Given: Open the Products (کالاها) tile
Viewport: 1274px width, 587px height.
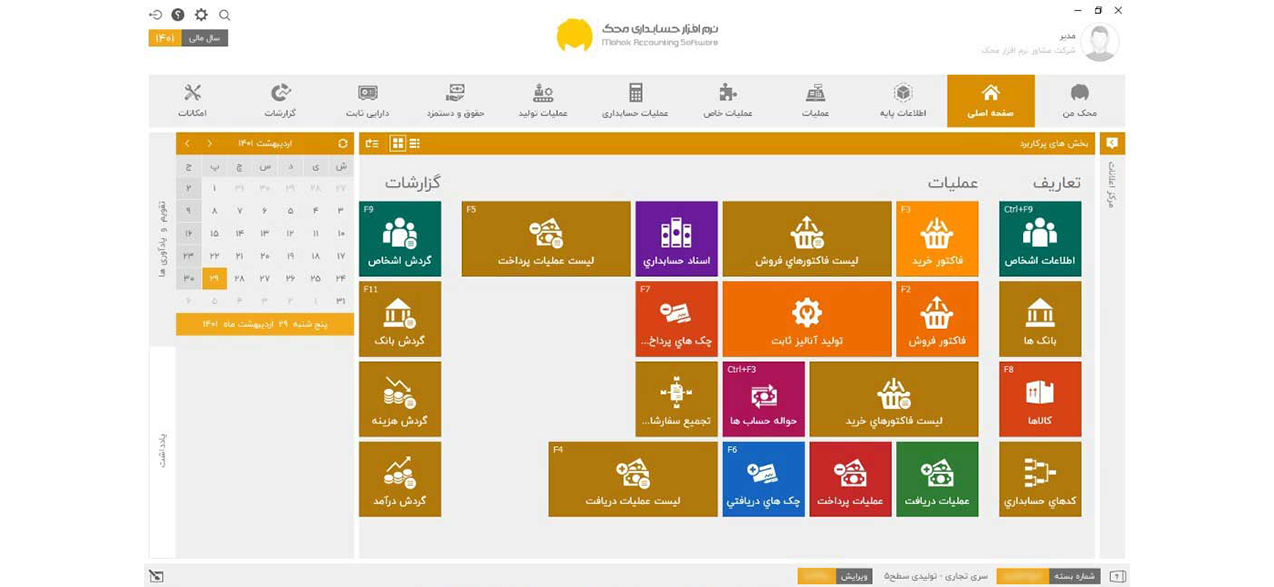Looking at the screenshot, I should pyautogui.click(x=1039, y=399).
